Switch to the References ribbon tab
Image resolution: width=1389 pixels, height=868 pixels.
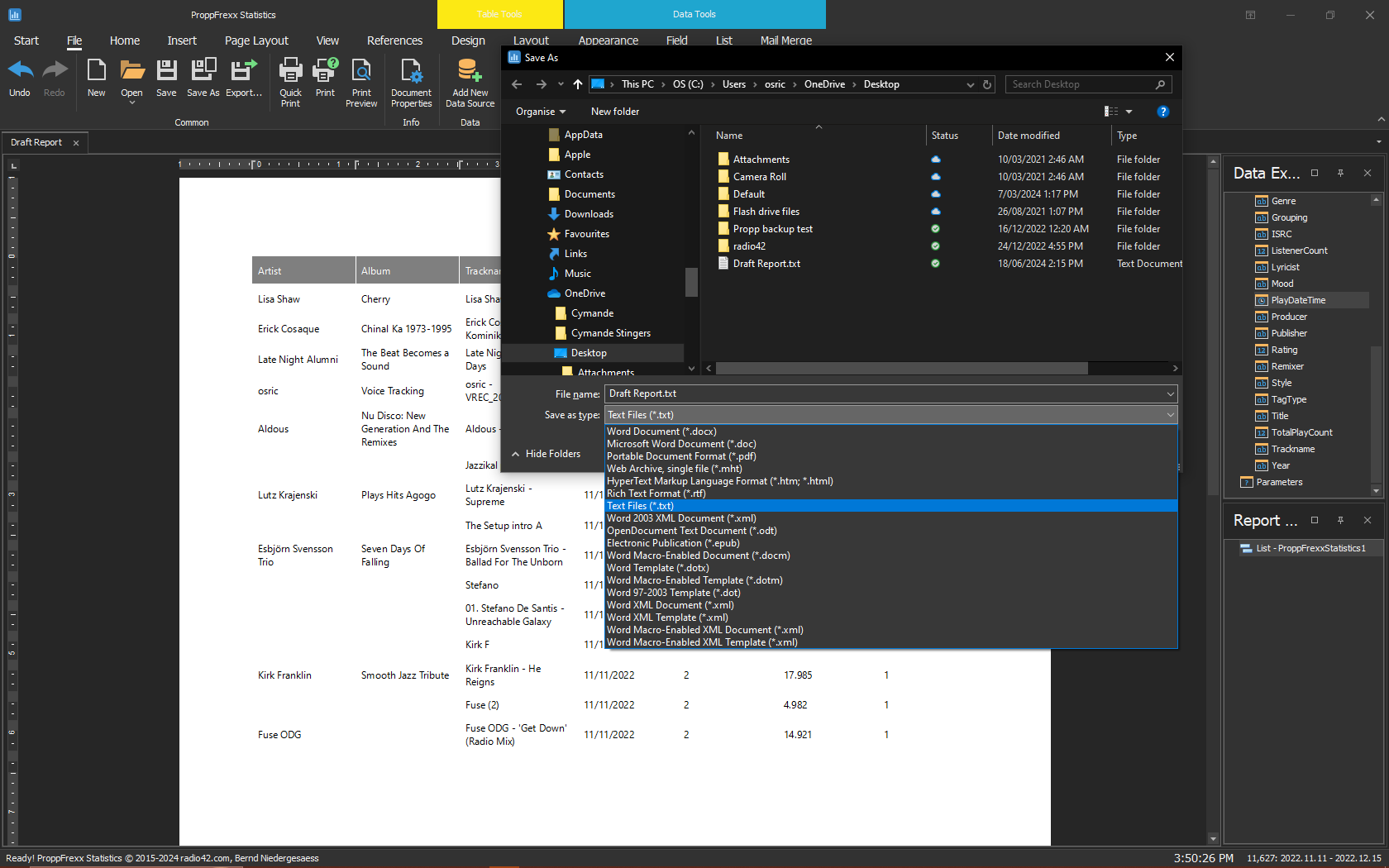[394, 41]
